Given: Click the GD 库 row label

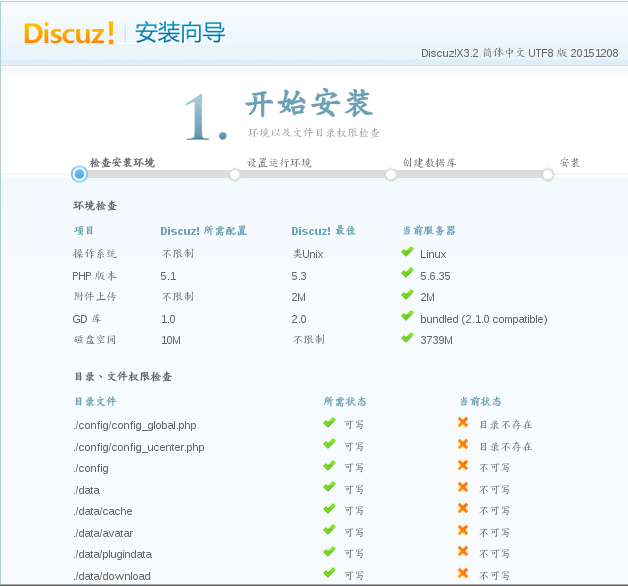Looking at the screenshot, I should pos(87,319).
